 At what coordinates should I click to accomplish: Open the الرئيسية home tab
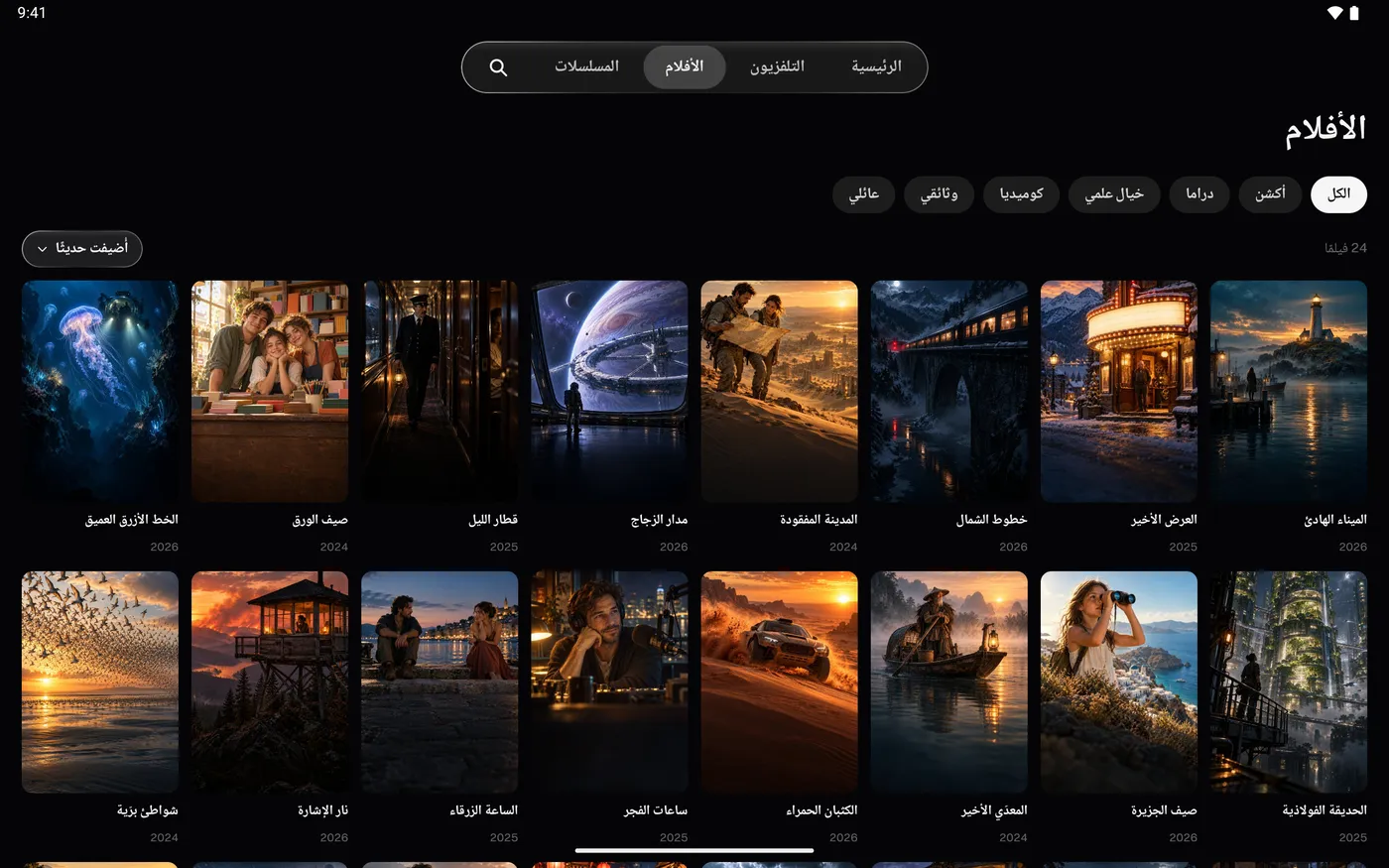pyautogui.click(x=876, y=67)
